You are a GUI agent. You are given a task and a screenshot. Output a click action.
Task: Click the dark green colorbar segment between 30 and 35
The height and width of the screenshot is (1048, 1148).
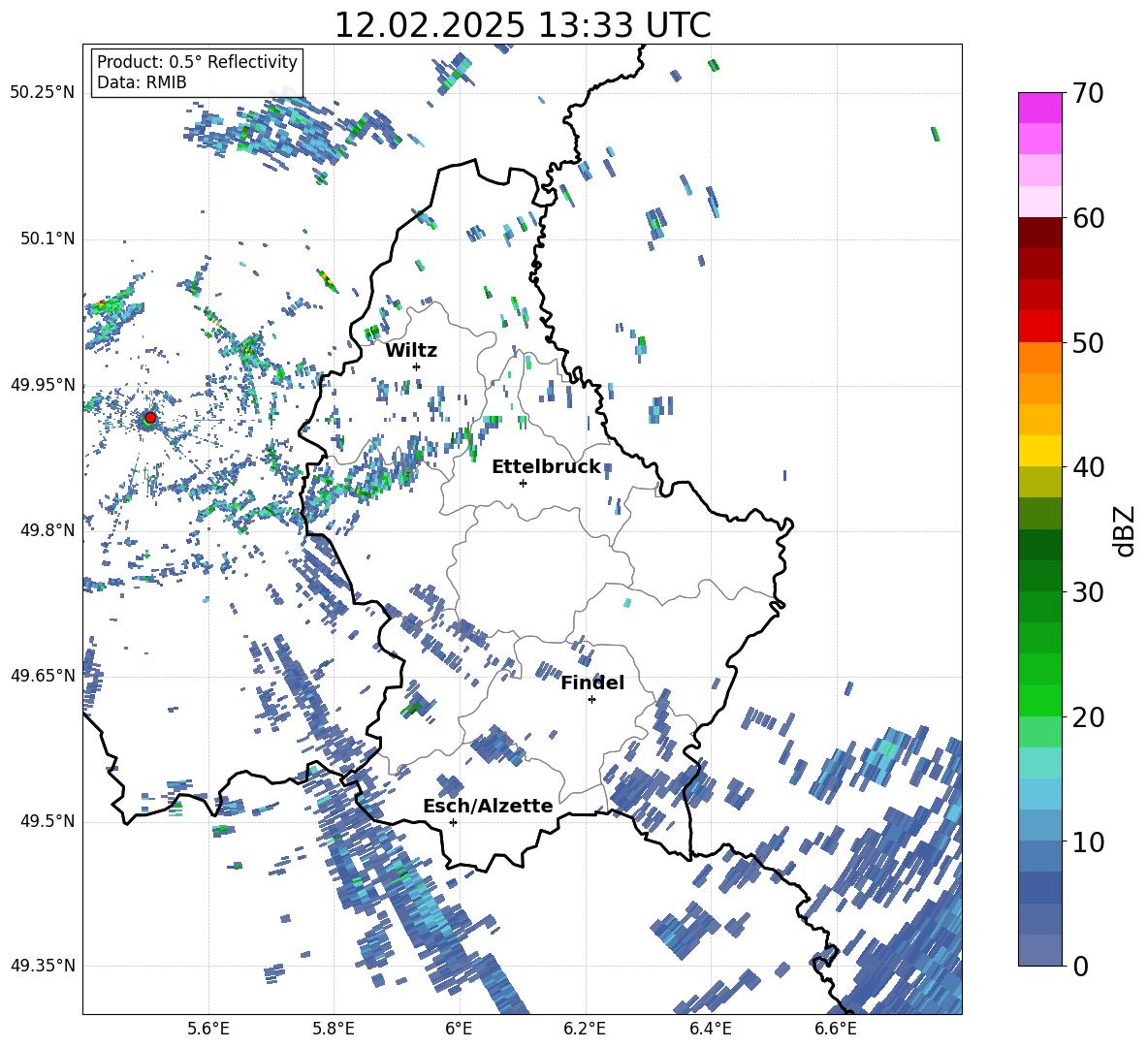[1039, 545]
